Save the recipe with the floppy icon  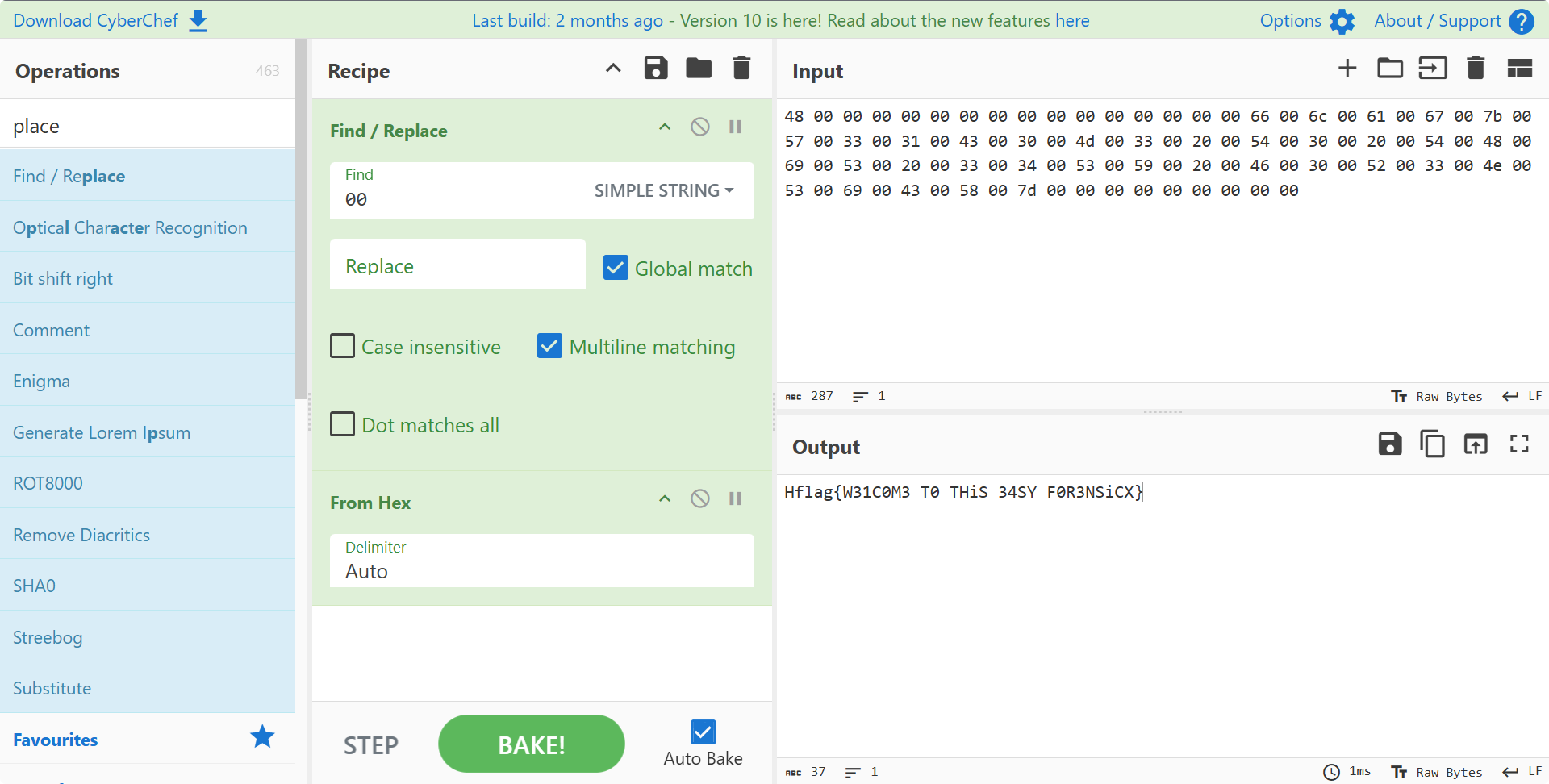656,68
